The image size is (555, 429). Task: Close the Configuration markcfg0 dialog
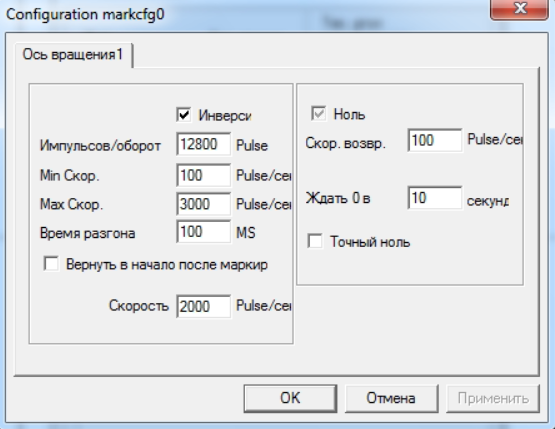tap(520, 8)
